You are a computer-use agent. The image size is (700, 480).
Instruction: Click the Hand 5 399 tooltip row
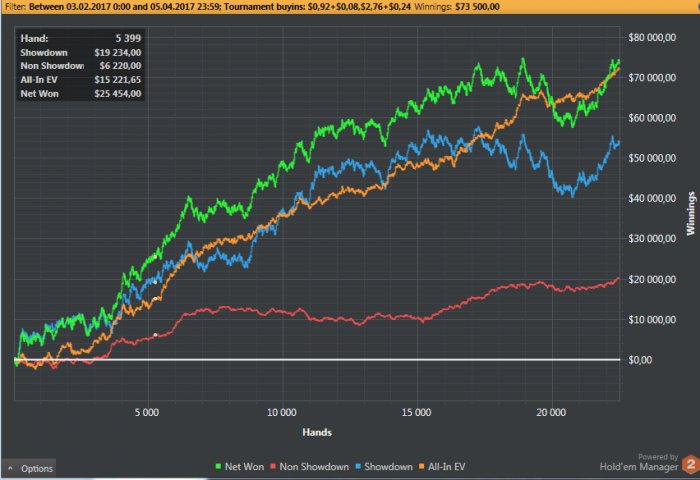click(80, 38)
